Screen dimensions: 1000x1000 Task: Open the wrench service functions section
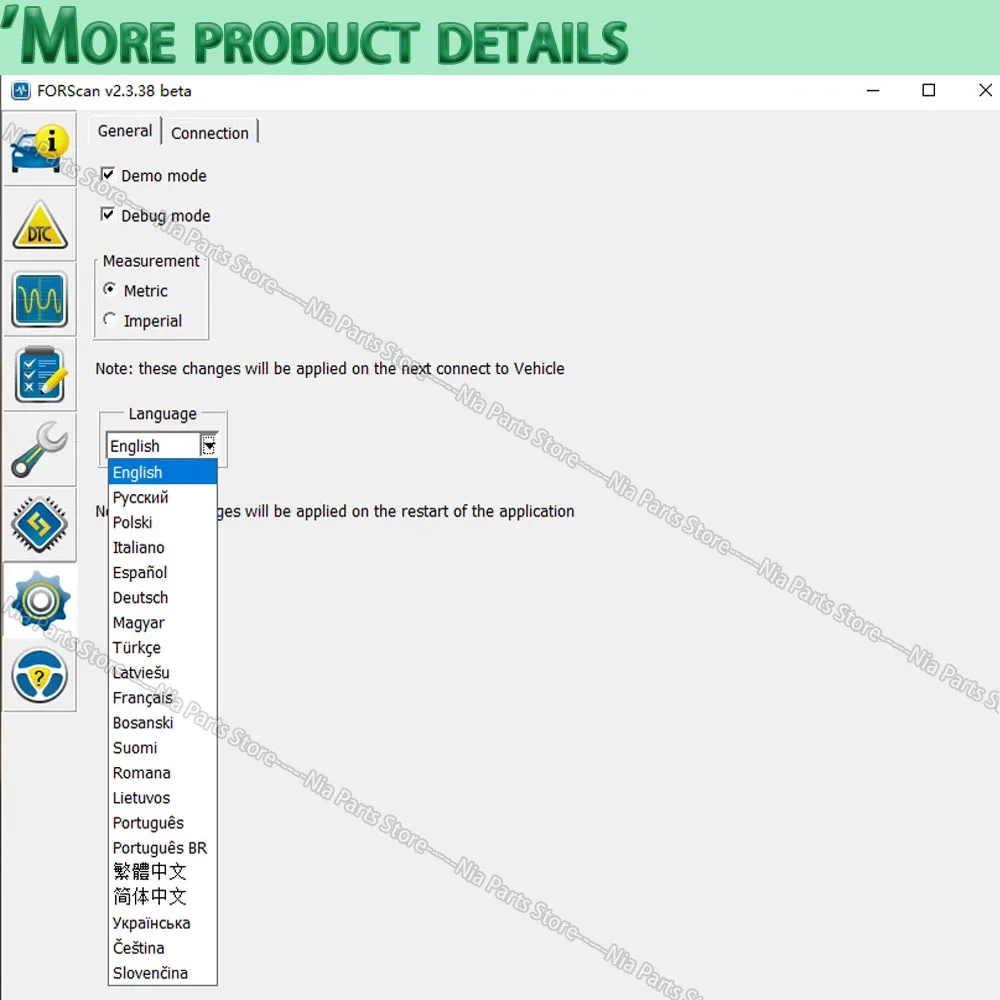tap(40, 449)
